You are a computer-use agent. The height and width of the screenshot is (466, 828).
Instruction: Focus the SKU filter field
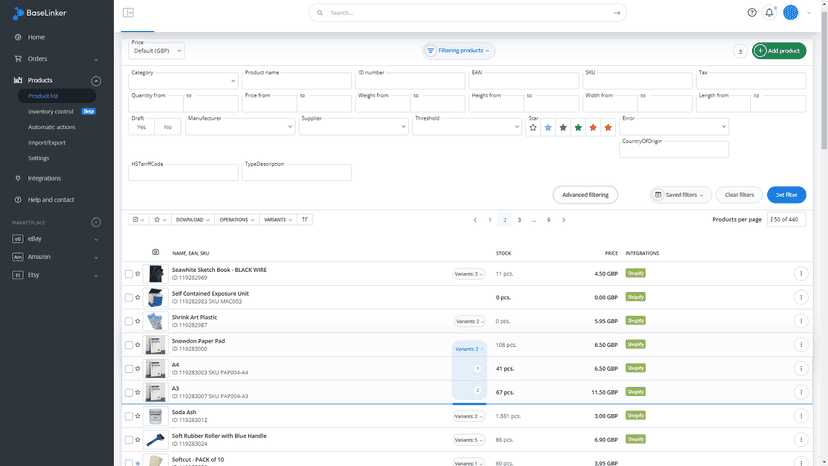point(637,81)
